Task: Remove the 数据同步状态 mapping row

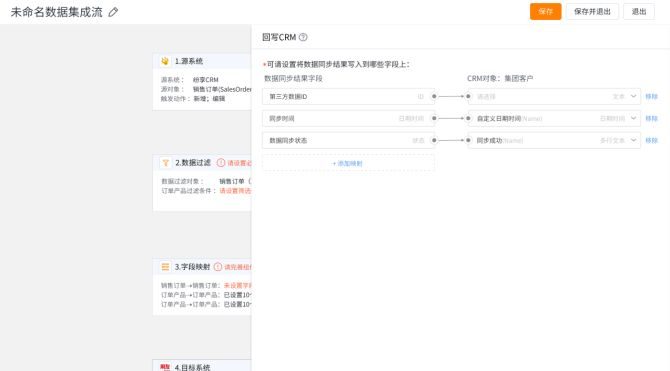Action: (x=651, y=140)
